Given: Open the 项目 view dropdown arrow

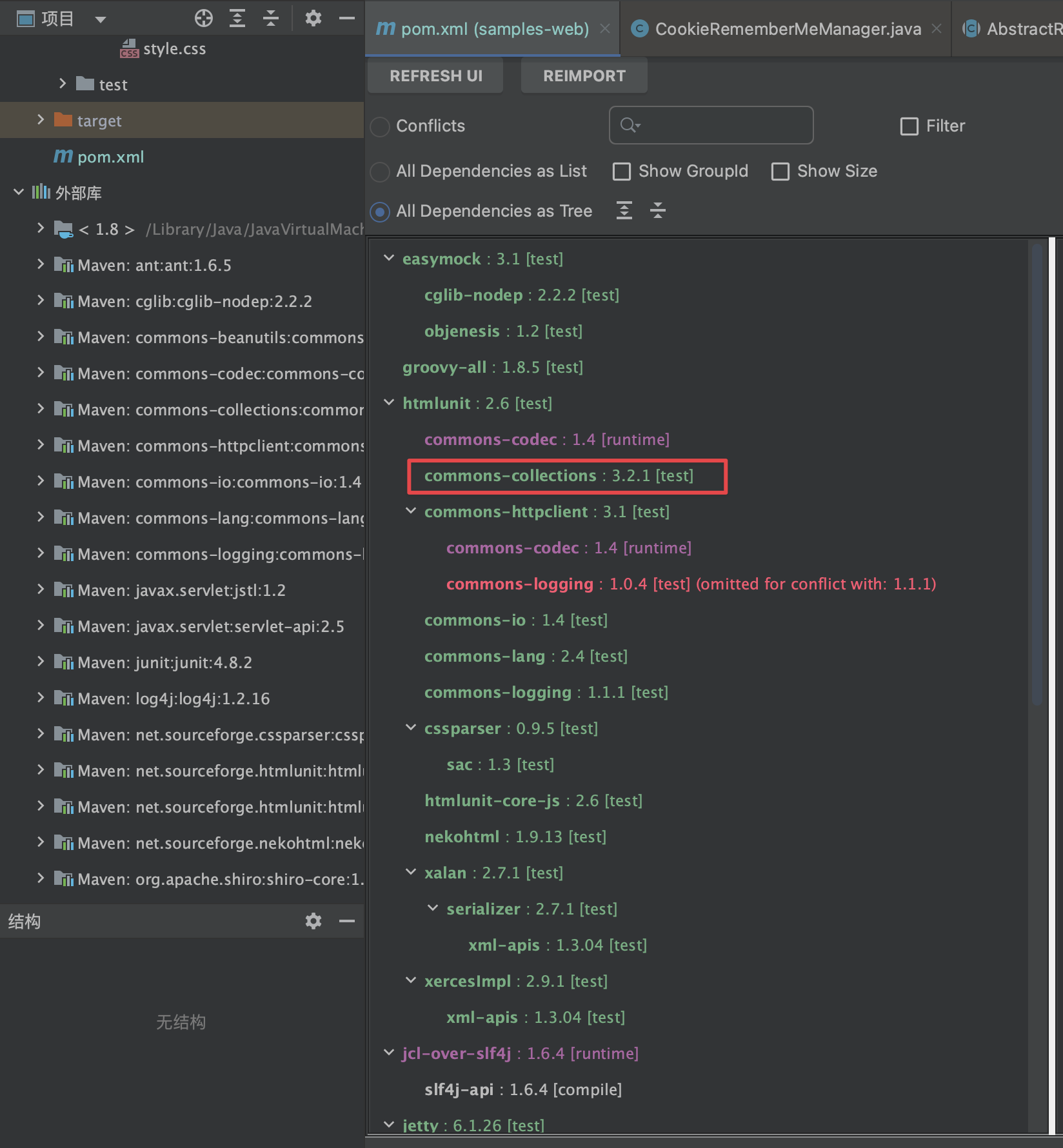Looking at the screenshot, I should (x=100, y=19).
